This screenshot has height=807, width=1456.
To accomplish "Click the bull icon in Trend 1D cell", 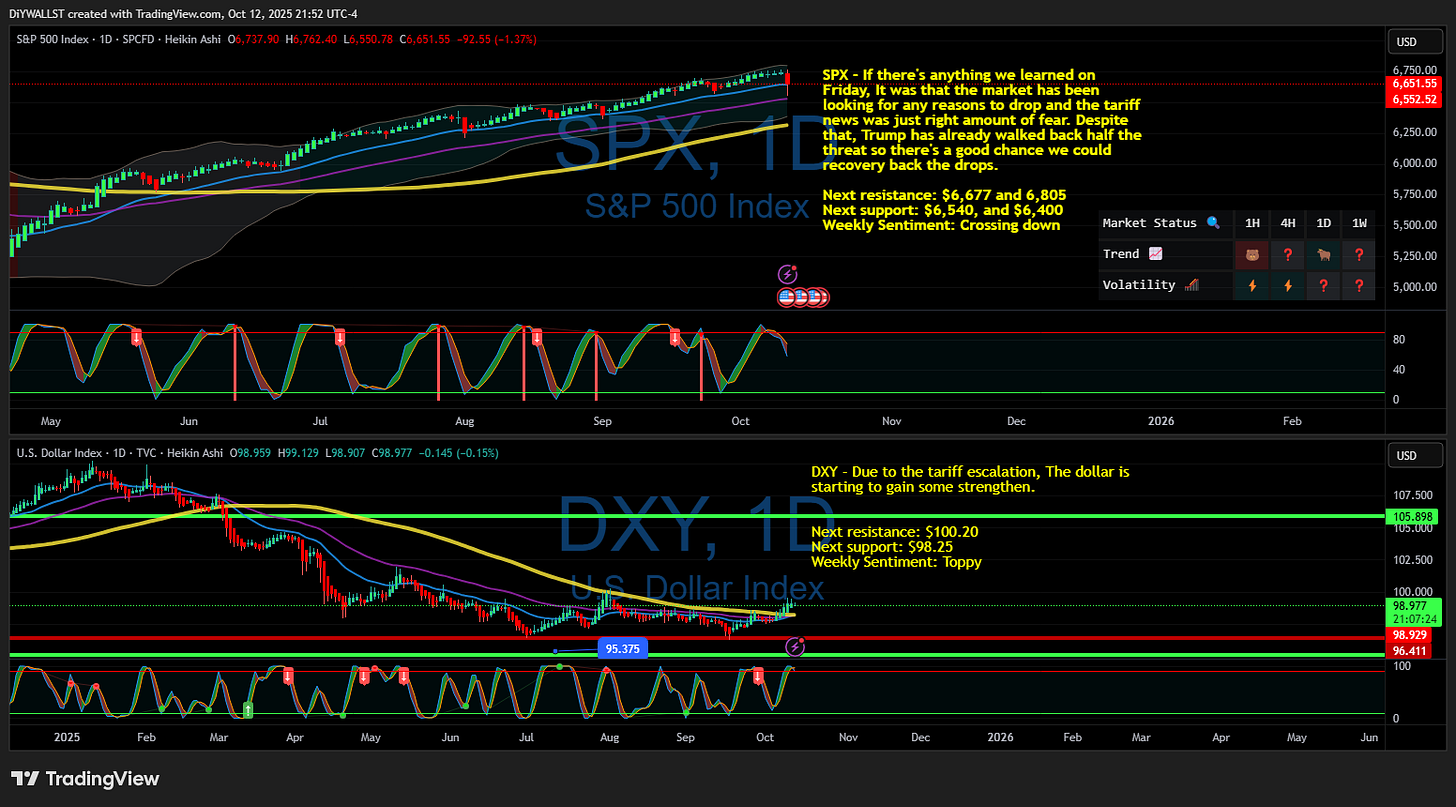I will [x=1323, y=254].
